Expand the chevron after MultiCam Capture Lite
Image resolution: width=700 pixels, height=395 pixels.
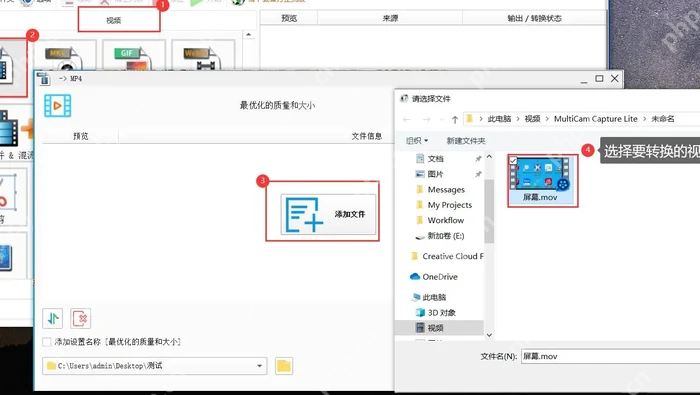coord(644,119)
